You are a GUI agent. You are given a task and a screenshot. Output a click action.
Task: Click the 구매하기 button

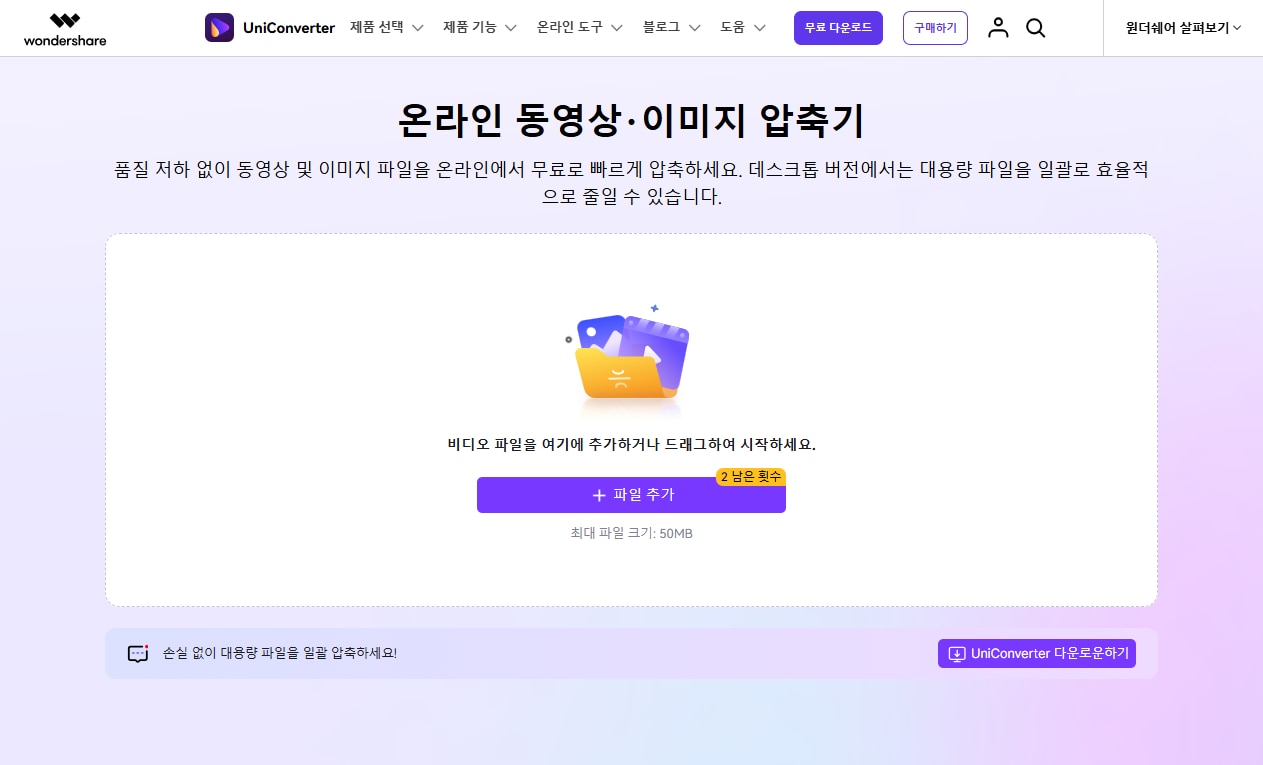coord(934,28)
